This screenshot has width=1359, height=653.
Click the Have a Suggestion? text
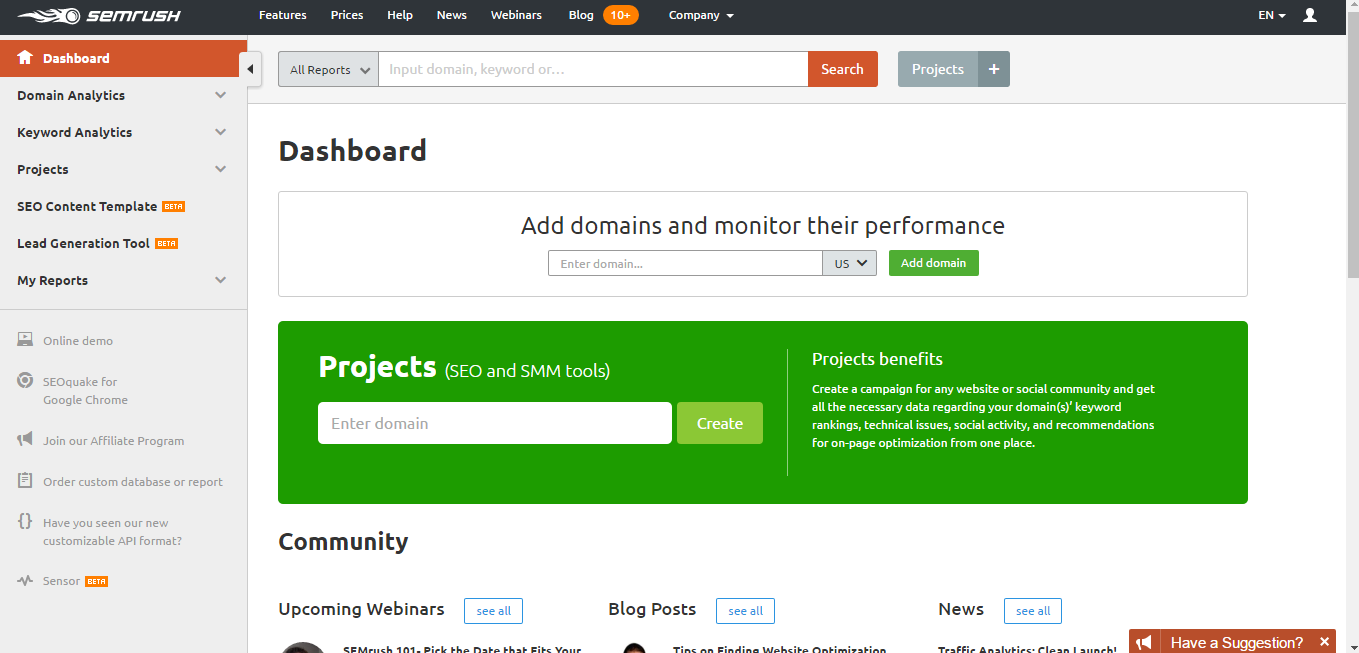pyautogui.click(x=1237, y=642)
